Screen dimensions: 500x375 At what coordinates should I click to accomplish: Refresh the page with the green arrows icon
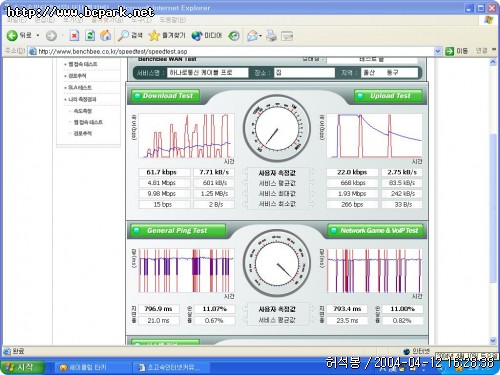[90, 36]
